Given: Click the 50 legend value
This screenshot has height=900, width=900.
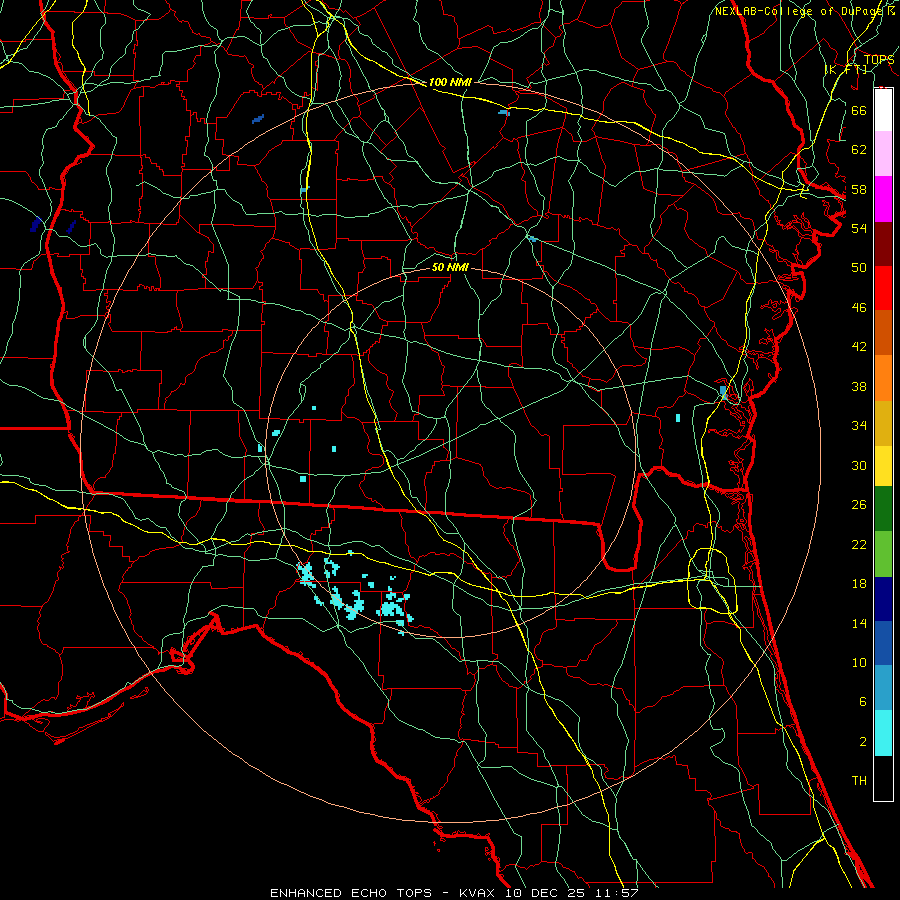Looking at the screenshot, I should [859, 268].
